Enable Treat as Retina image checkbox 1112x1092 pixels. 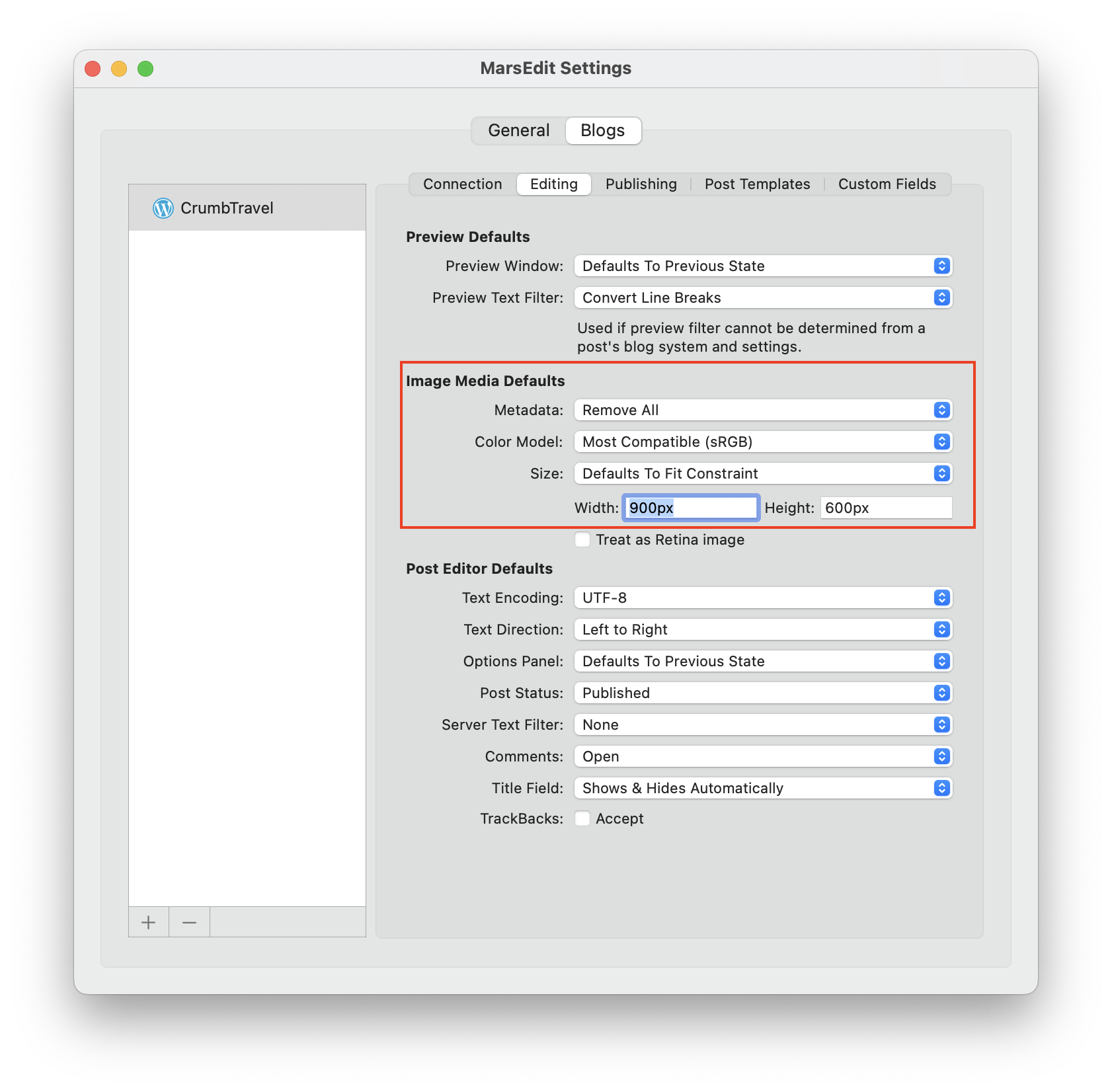tap(582, 539)
